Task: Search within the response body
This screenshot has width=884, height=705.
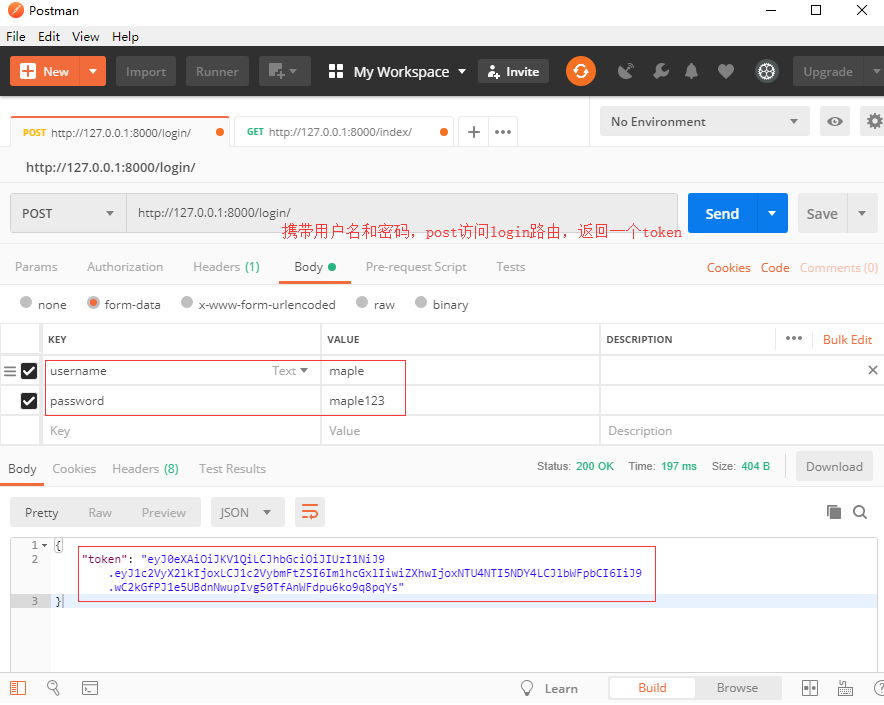Action: (860, 512)
